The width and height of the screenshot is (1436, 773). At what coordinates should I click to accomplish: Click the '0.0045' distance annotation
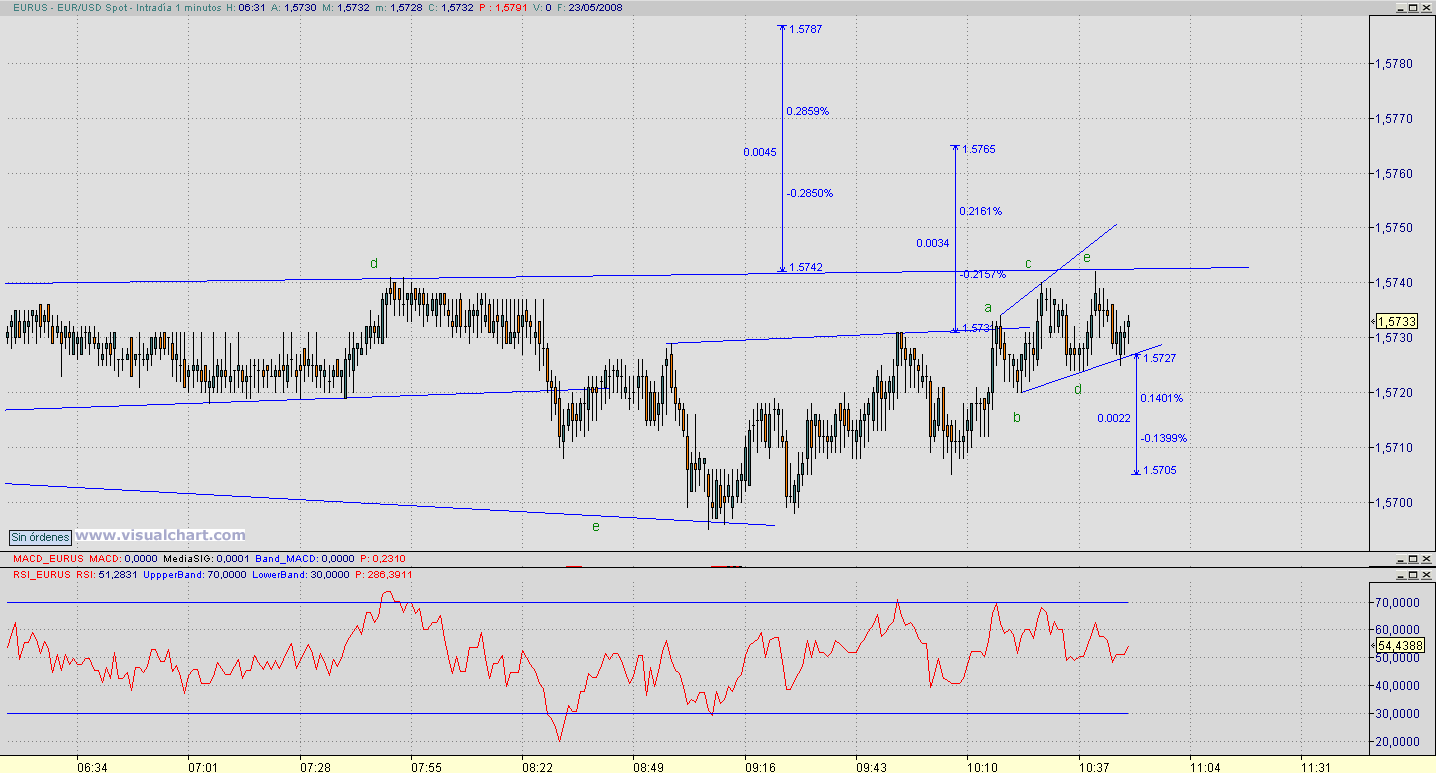click(760, 152)
